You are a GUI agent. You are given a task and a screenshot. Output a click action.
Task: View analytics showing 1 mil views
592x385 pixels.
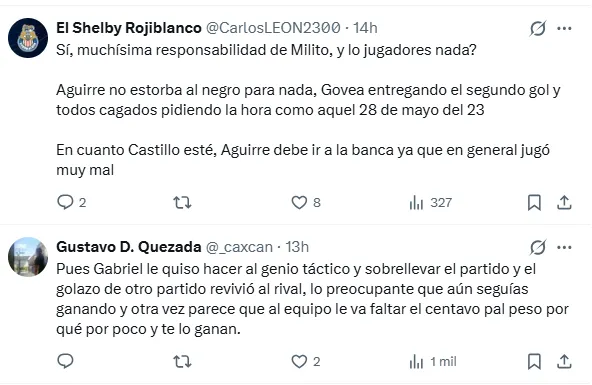coord(433,362)
